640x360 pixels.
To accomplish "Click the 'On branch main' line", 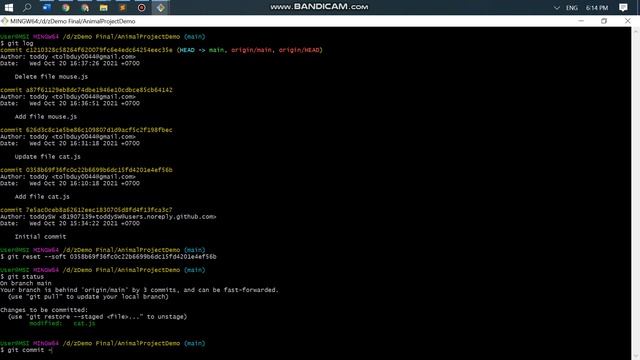I will [x=26, y=283].
